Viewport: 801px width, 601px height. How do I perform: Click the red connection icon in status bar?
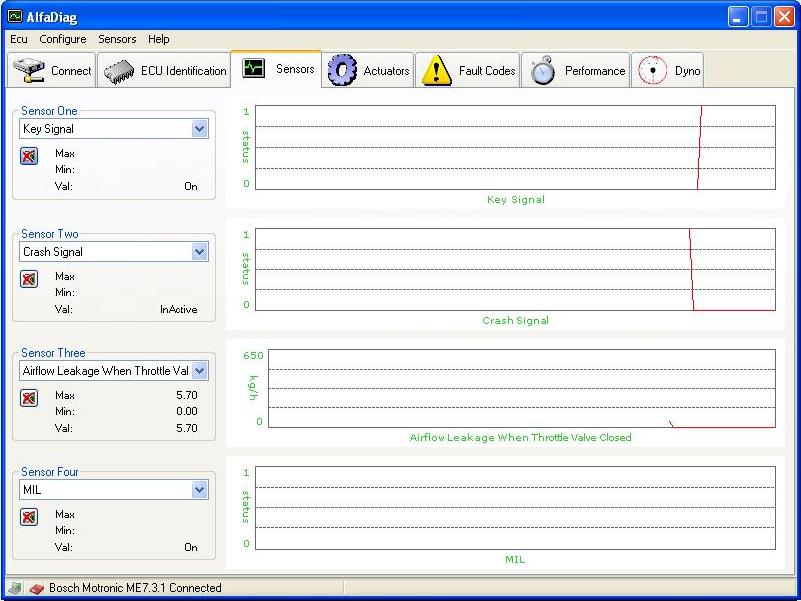click(36, 588)
